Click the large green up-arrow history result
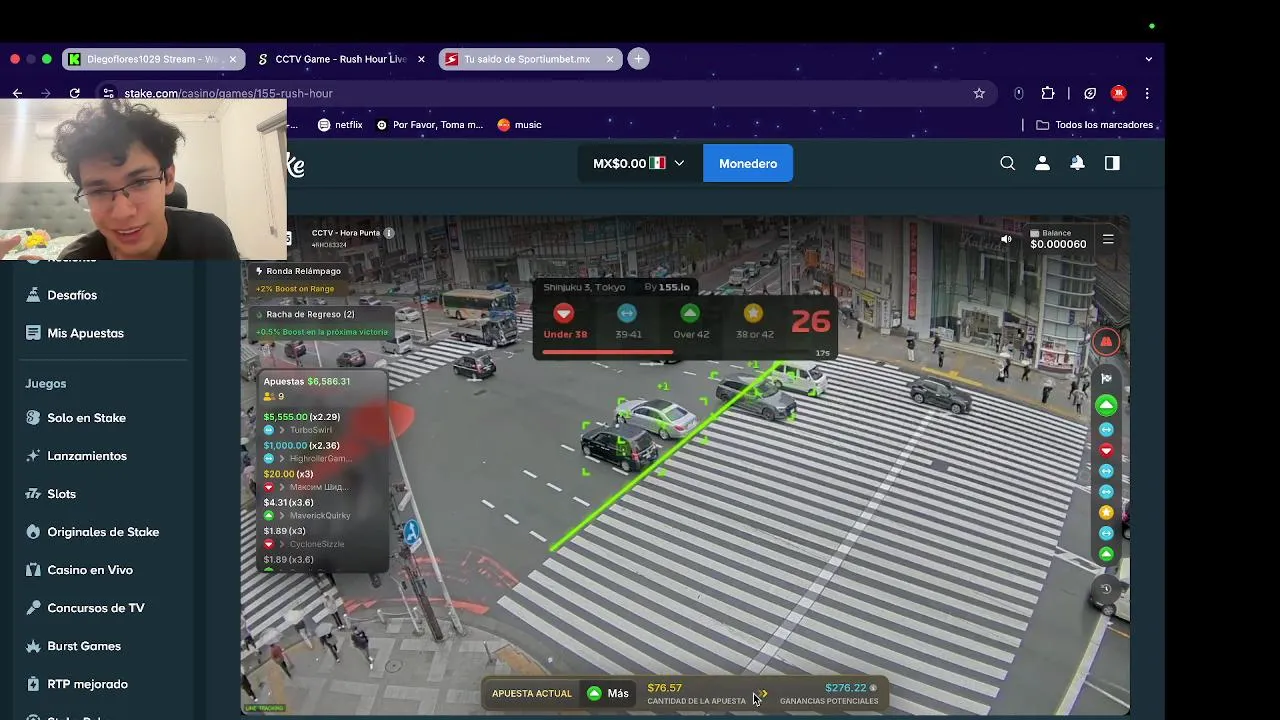Image resolution: width=1280 pixels, height=720 pixels. click(1106, 405)
